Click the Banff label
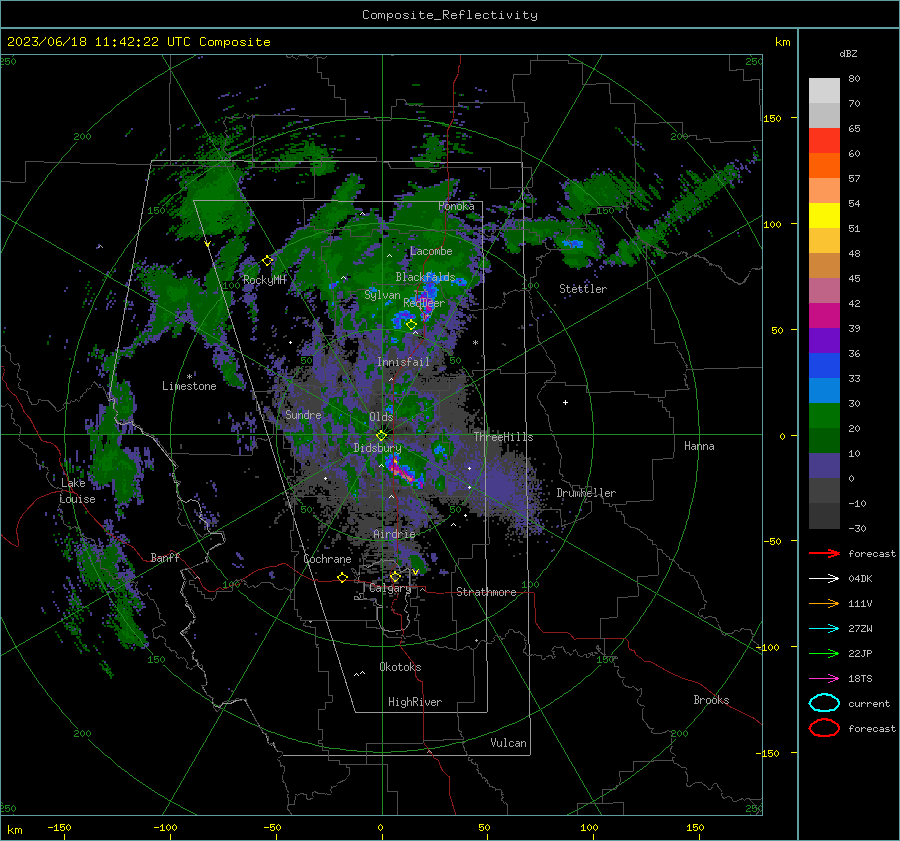This screenshot has width=900, height=841. coord(165,557)
